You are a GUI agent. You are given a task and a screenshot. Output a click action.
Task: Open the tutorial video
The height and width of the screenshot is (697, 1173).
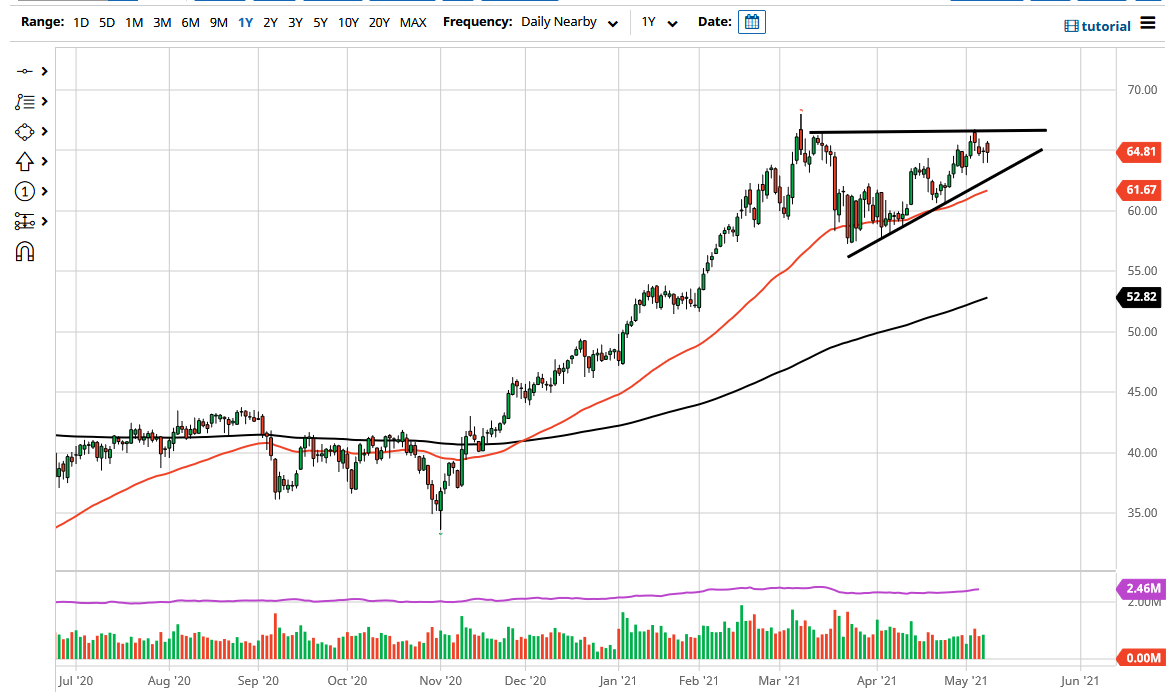pos(1097,25)
